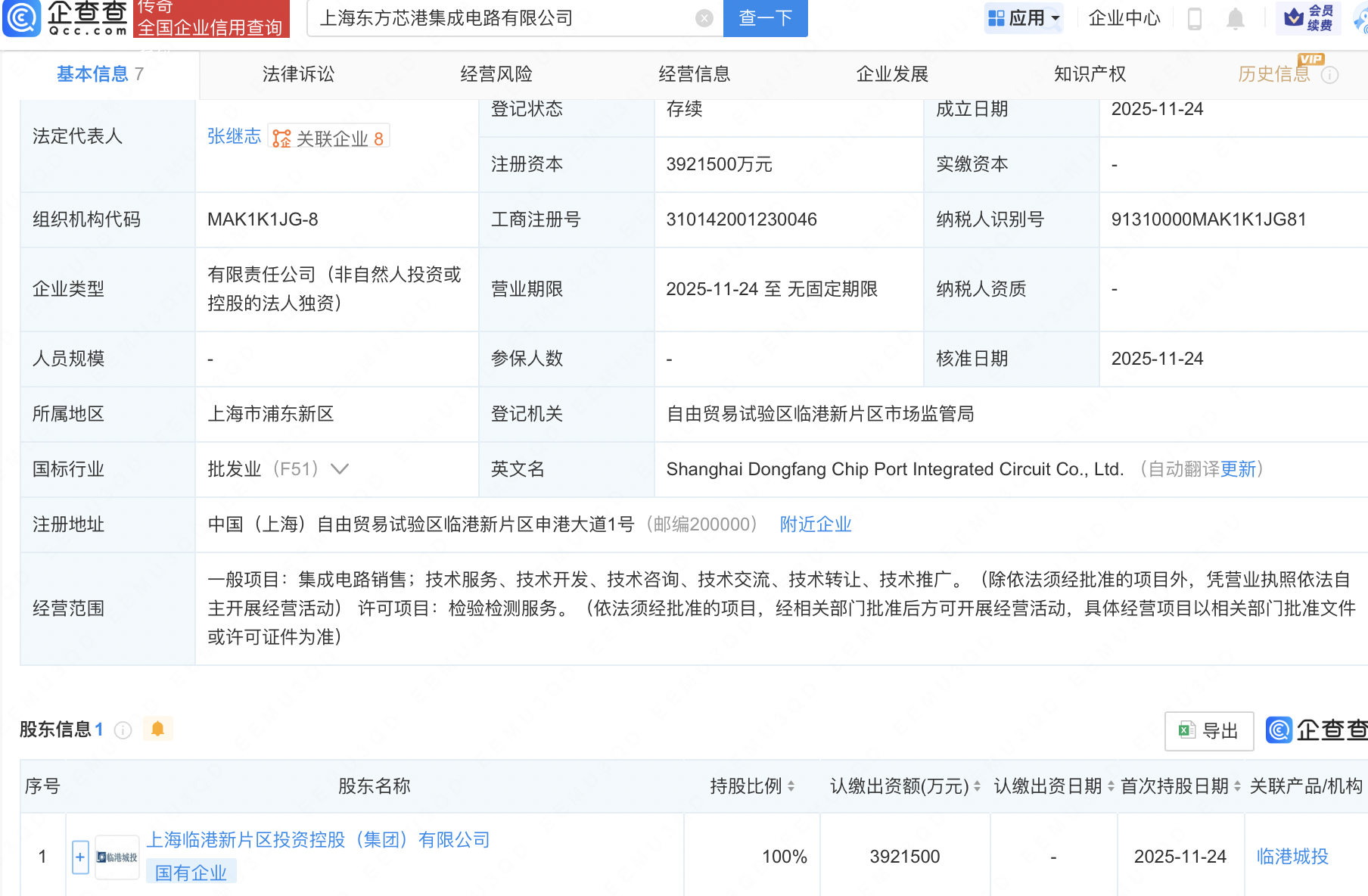This screenshot has height=896, width=1368.
Task: Click the help question mark beside 历史信息
Action: click(x=1329, y=73)
